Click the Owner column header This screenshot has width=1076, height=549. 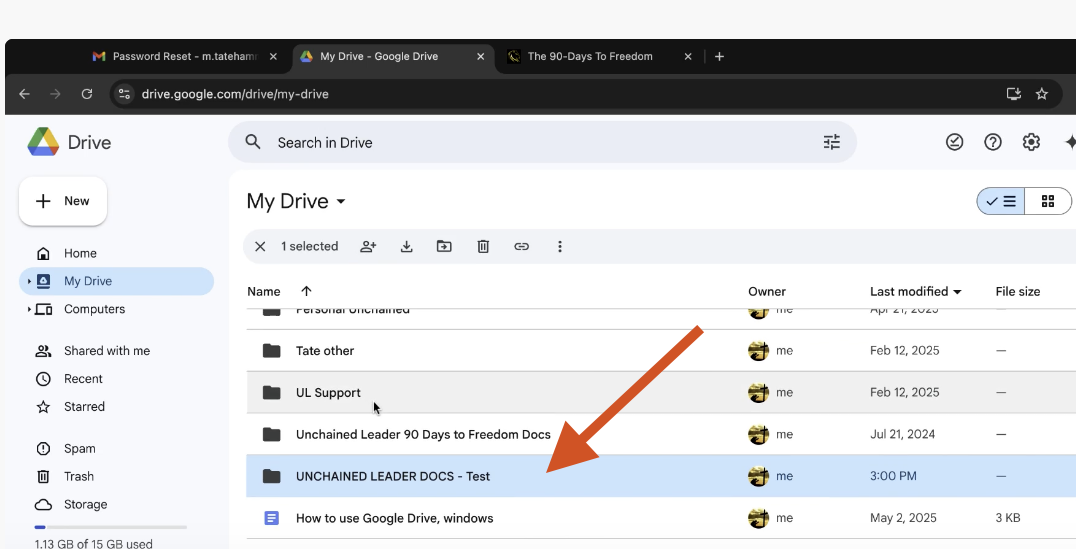tap(767, 292)
